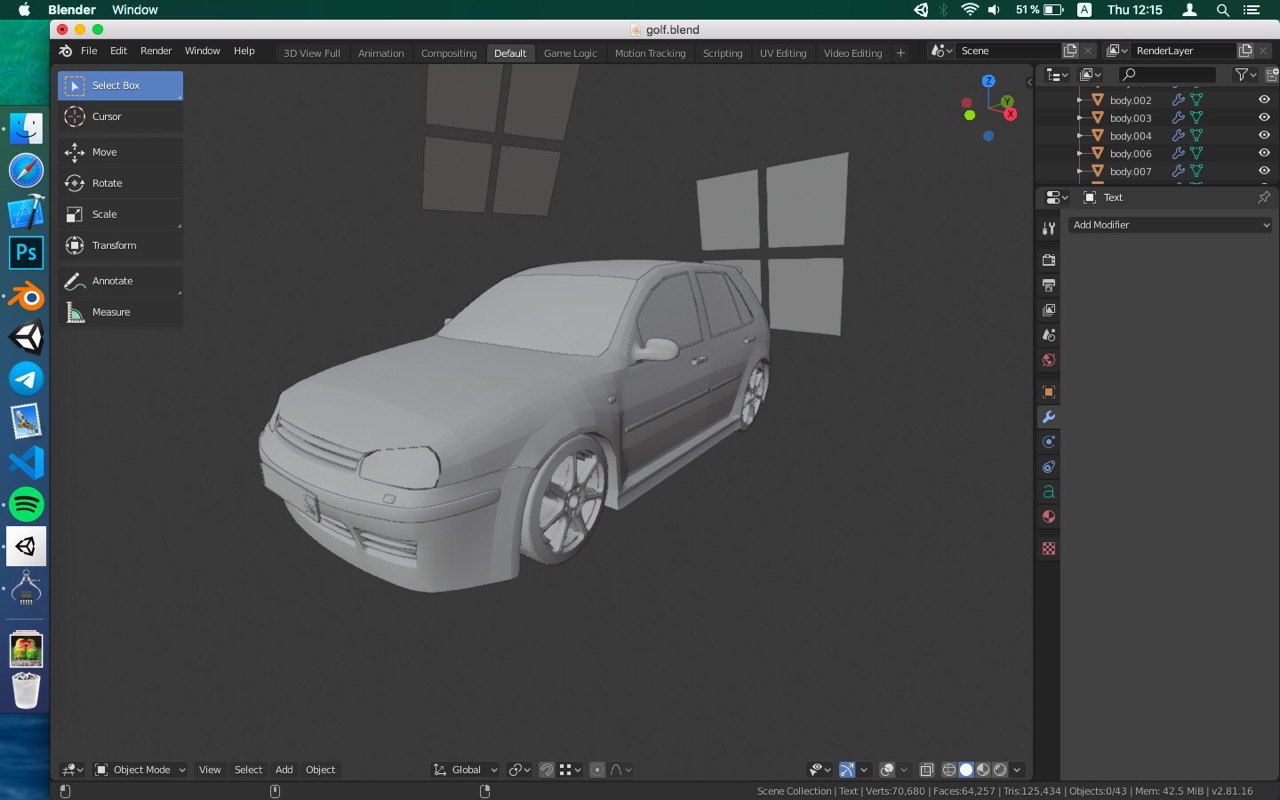Open the Add Modifier dropdown
Image resolution: width=1280 pixels, height=800 pixels.
coord(1170,225)
